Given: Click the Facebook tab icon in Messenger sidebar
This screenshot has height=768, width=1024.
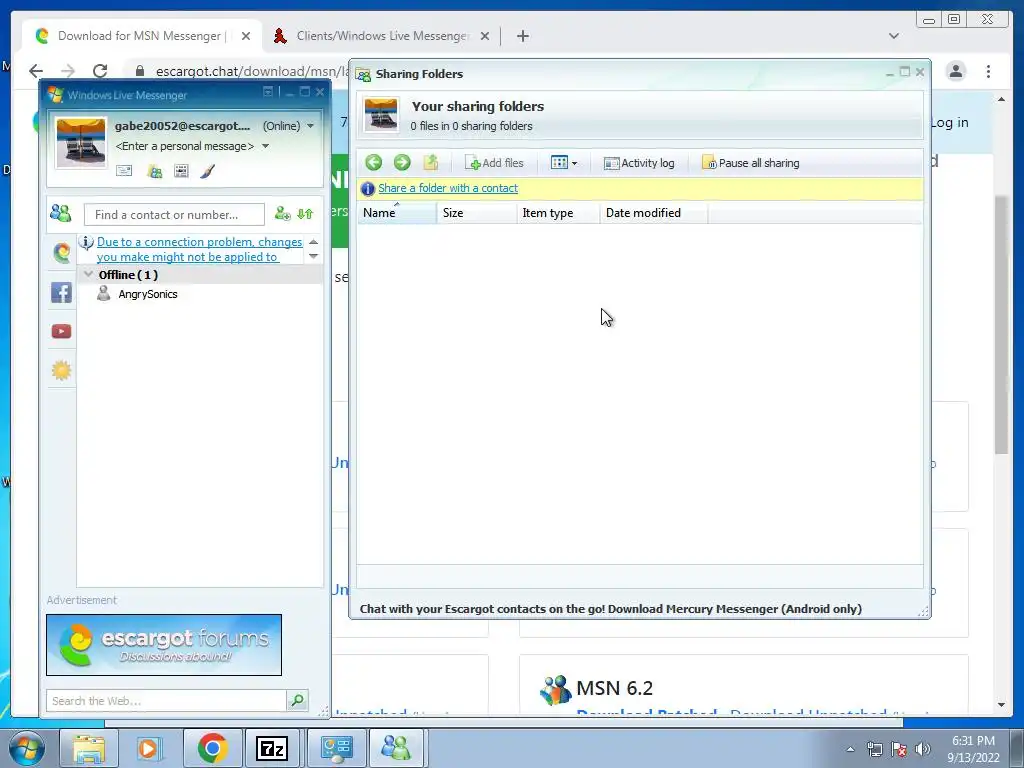Looking at the screenshot, I should click(61, 292).
